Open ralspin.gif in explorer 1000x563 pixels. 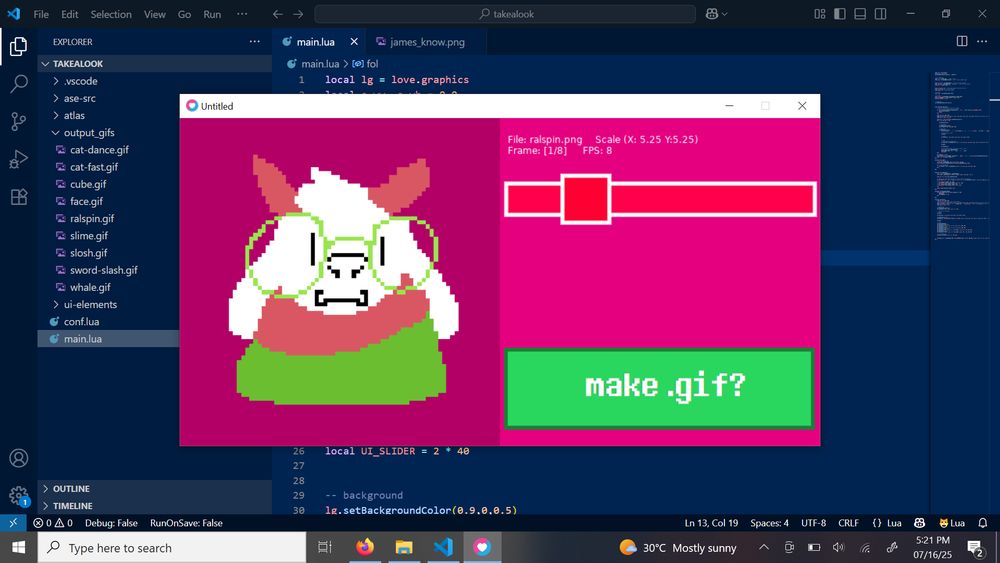[92, 219]
